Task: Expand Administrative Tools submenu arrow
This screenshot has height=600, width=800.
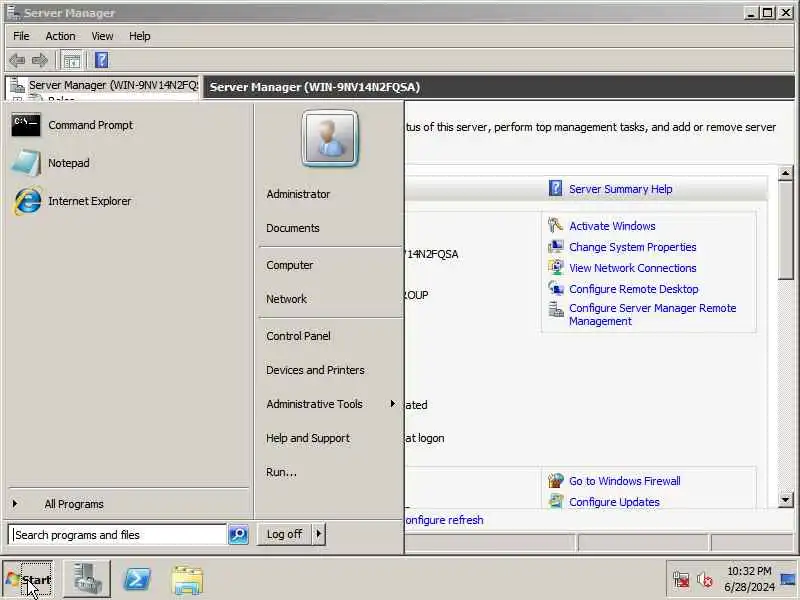Action: (392, 404)
